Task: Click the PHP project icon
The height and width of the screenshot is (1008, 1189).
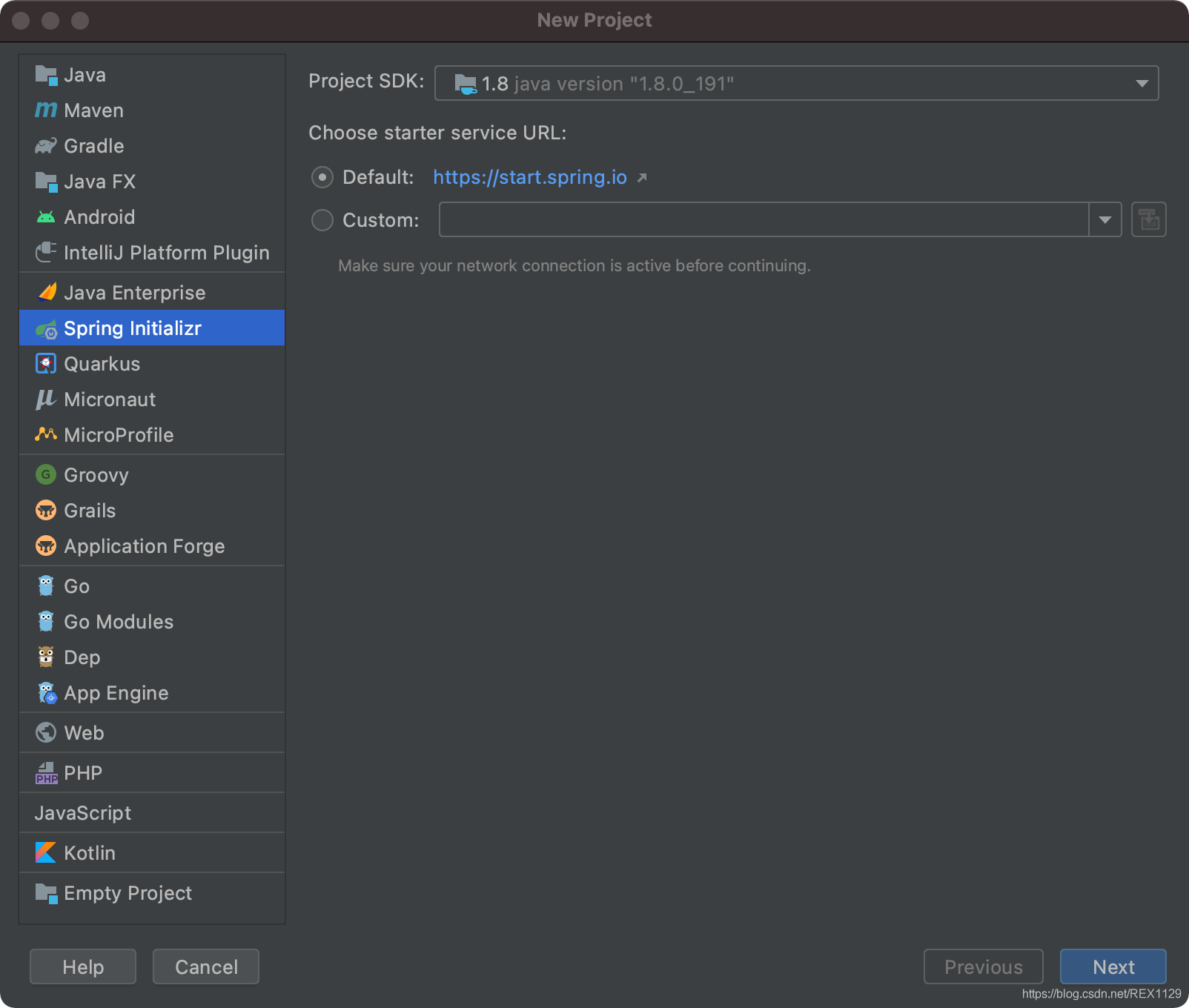Action: coord(47,773)
